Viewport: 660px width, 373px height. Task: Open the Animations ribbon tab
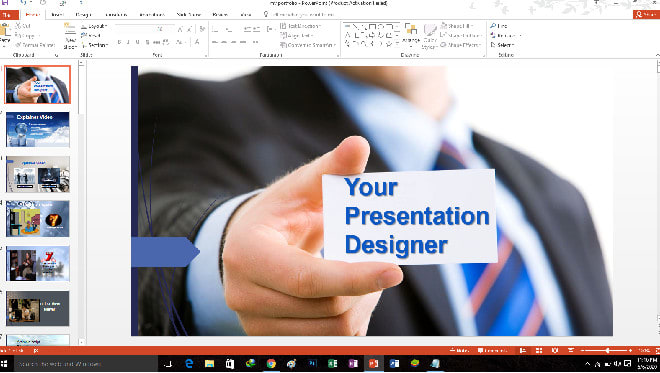tap(152, 15)
